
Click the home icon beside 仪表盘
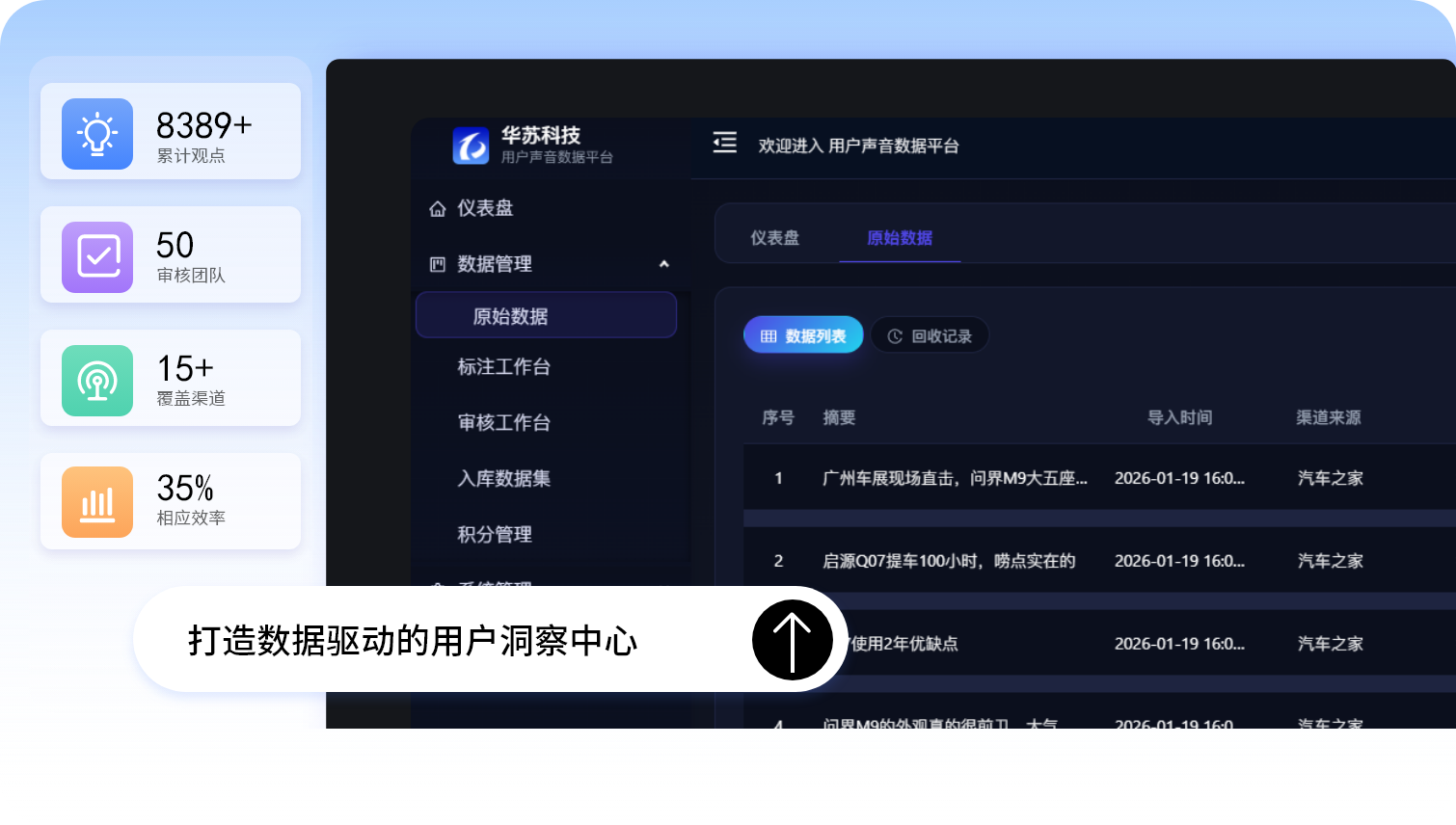click(x=438, y=208)
